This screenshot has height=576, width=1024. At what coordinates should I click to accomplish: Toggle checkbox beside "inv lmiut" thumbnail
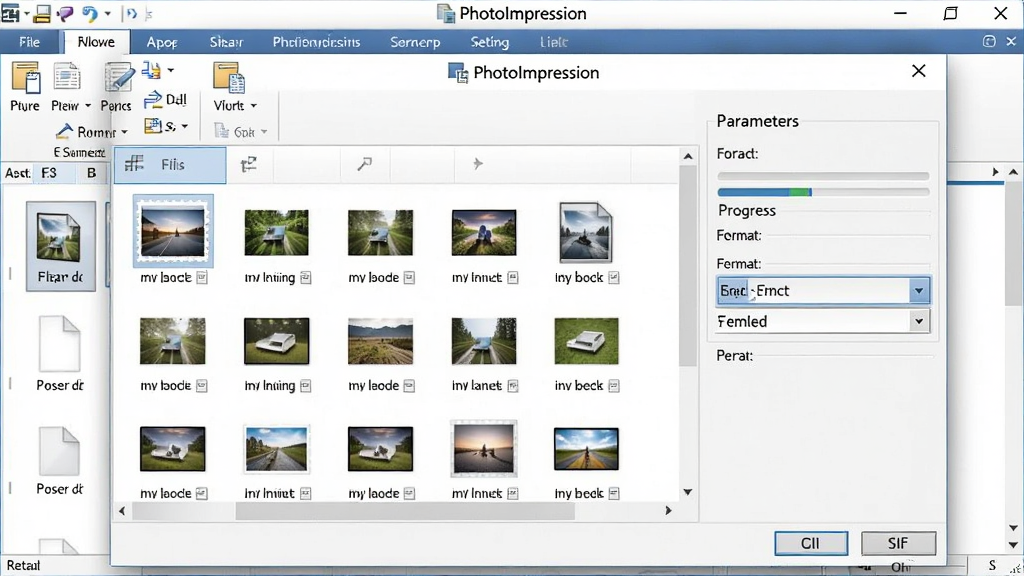coord(305,494)
